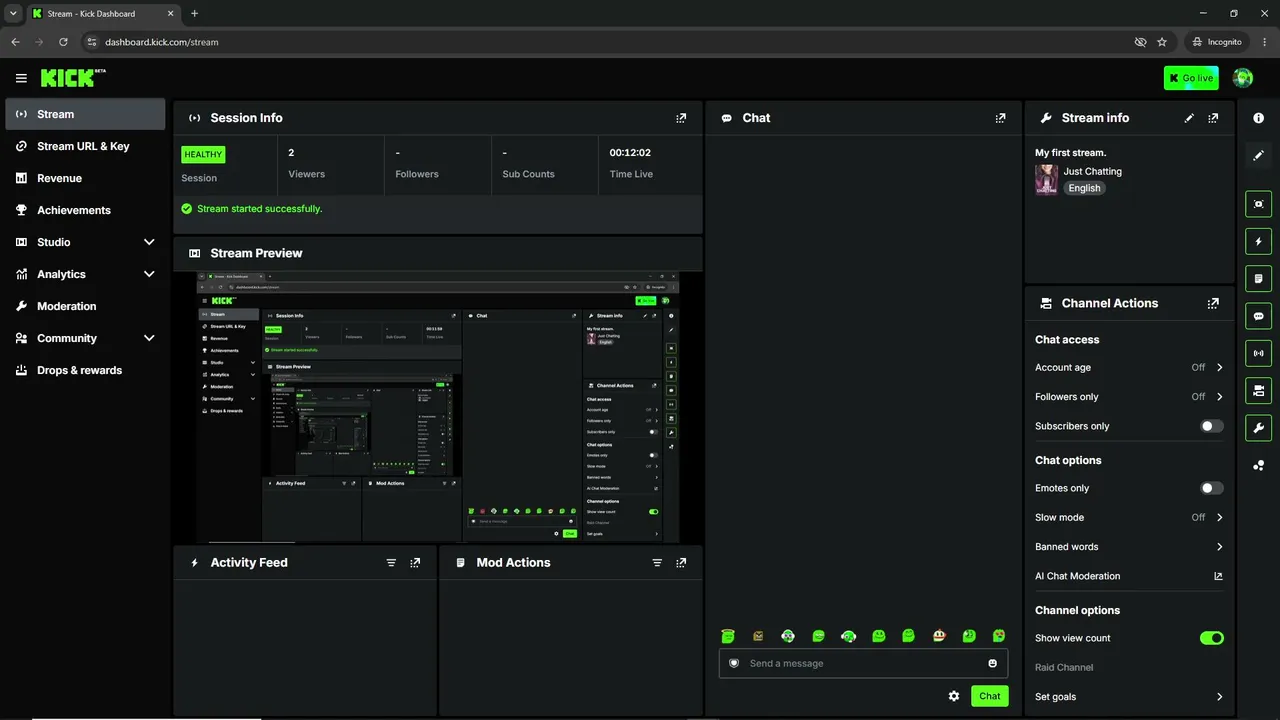Toggle the channel actions icon in right sidebar
Image resolution: width=1280 pixels, height=720 pixels.
click(x=1258, y=390)
